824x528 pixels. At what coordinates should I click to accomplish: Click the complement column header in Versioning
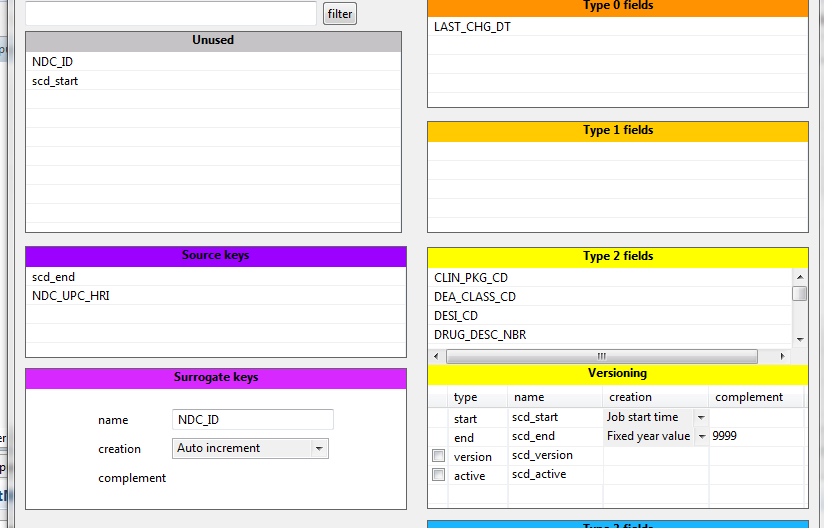point(756,397)
